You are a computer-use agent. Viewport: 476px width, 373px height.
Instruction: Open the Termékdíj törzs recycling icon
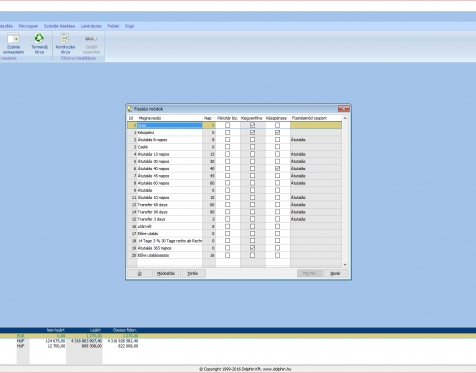point(39,43)
